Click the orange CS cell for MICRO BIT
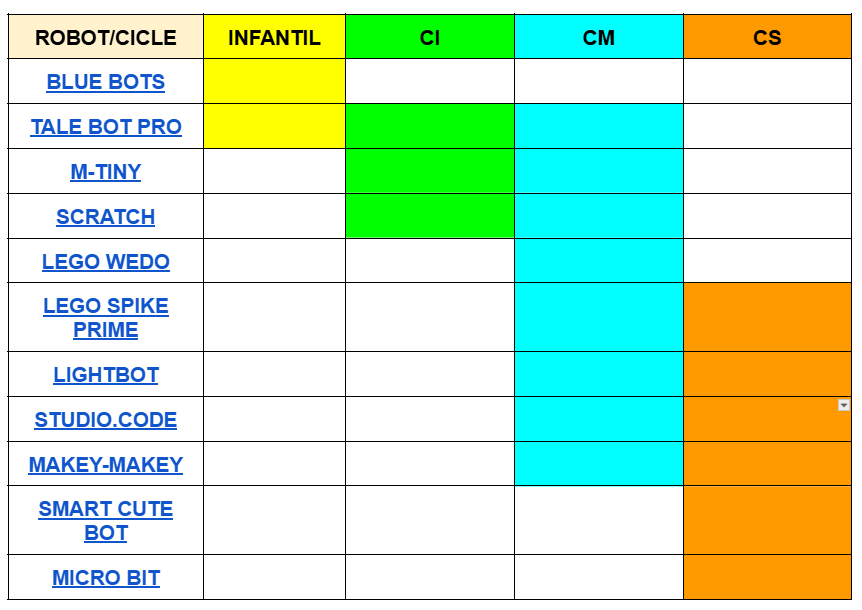The height and width of the screenshot is (610, 862). [x=767, y=578]
